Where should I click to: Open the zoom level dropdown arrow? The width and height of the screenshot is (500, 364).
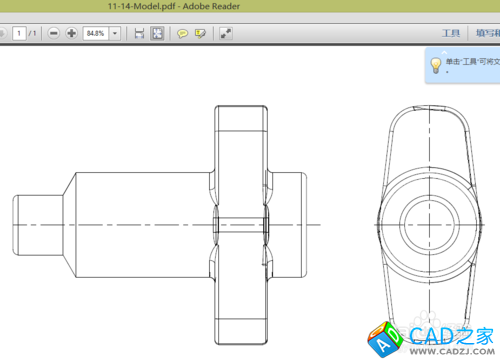(115, 33)
